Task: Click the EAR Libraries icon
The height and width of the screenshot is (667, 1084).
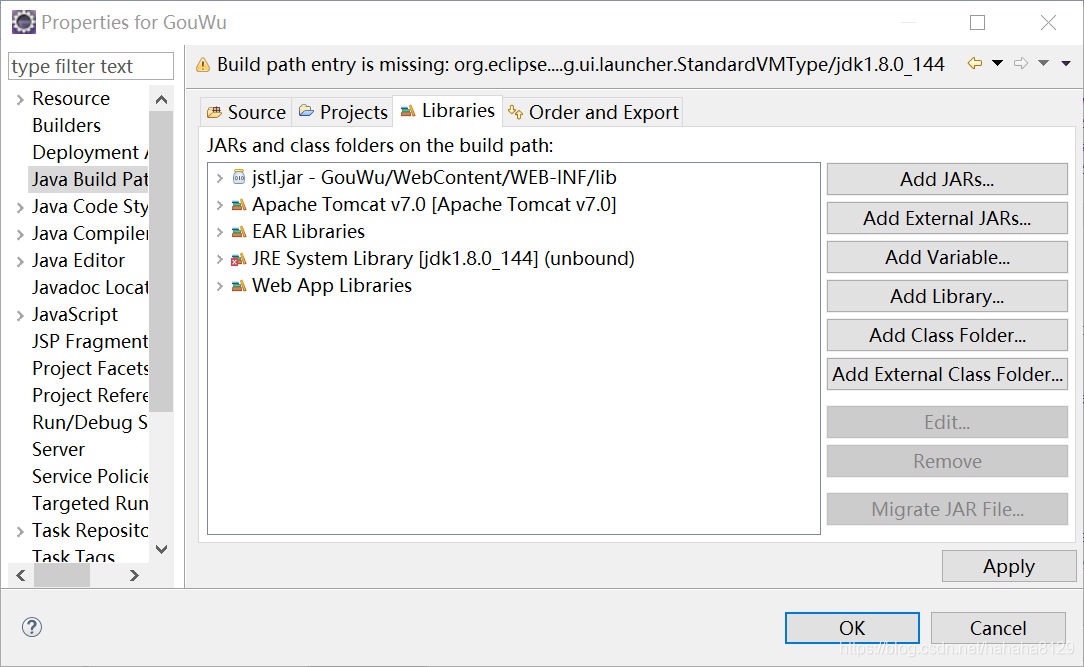Action: (x=239, y=232)
